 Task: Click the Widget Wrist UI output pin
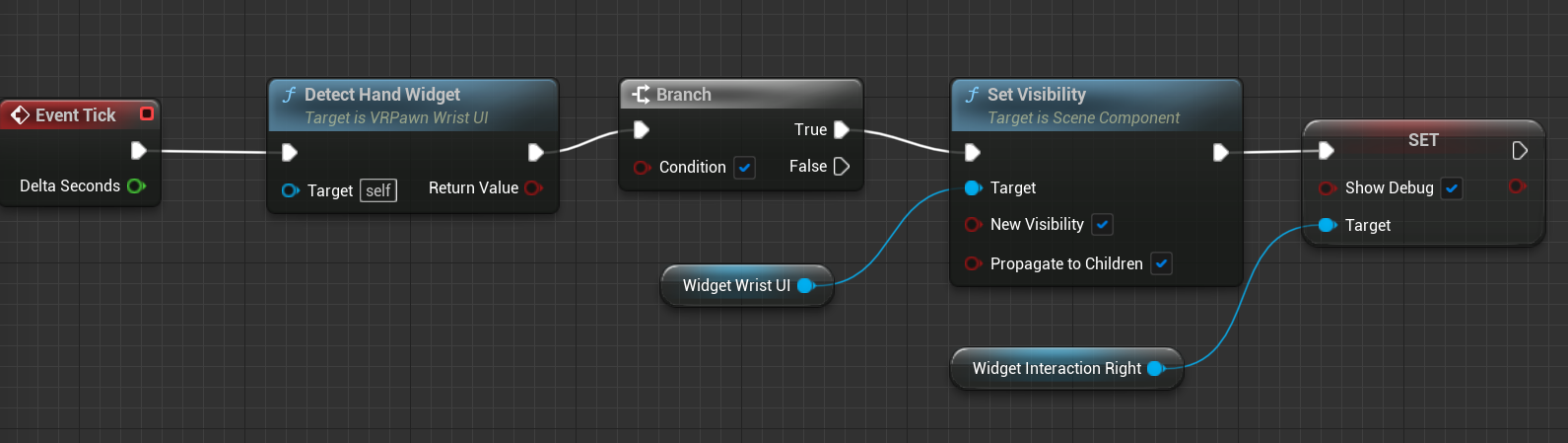click(805, 285)
